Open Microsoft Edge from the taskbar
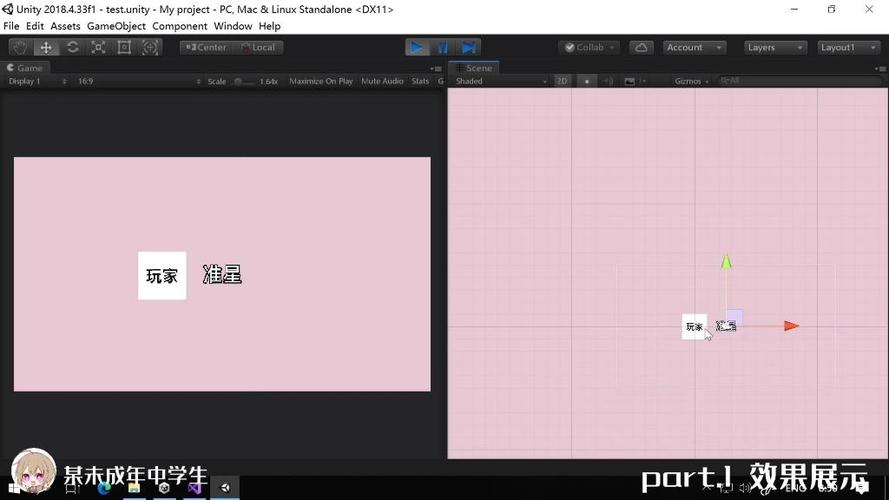Image resolution: width=889 pixels, height=500 pixels. 104,488
